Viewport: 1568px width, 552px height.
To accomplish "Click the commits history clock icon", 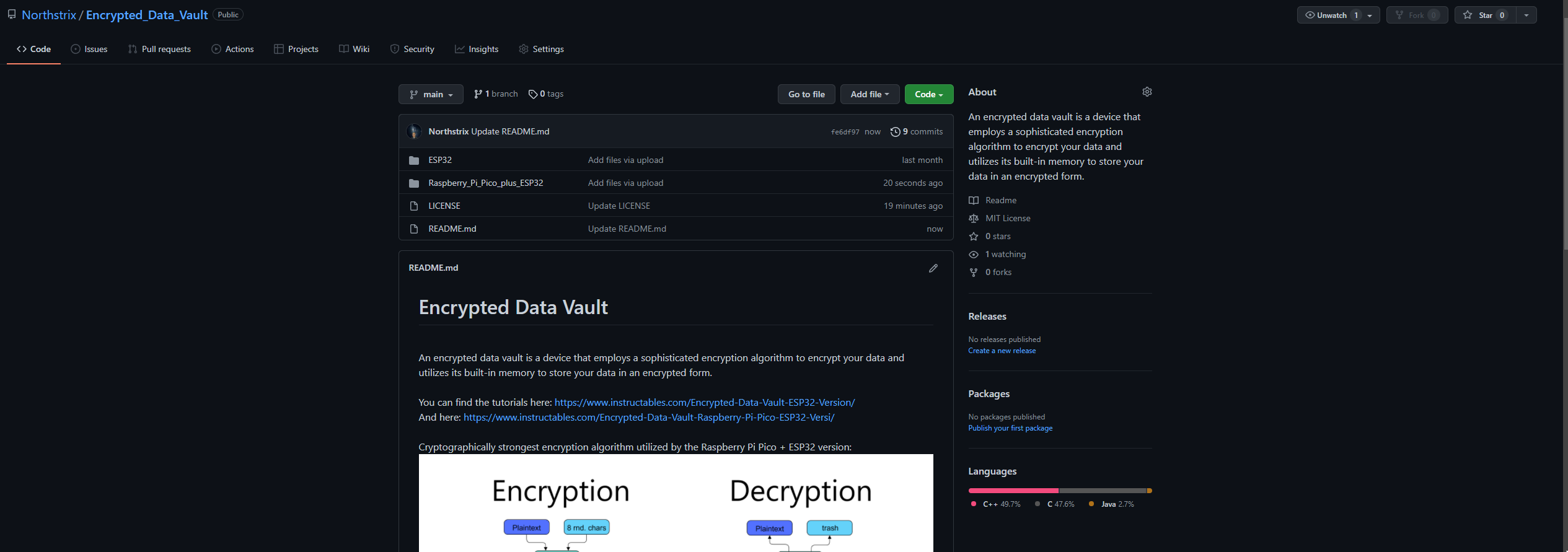I will point(895,131).
